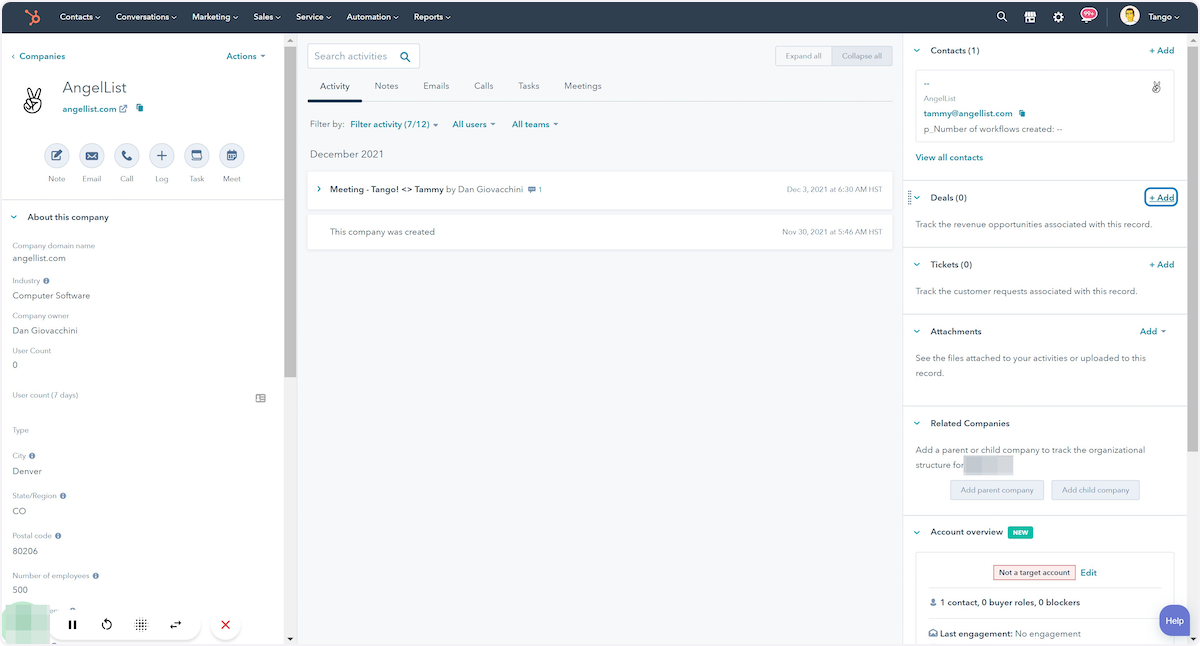Collapse the Tickets (0) section
The image size is (1200, 646).
click(x=917, y=265)
